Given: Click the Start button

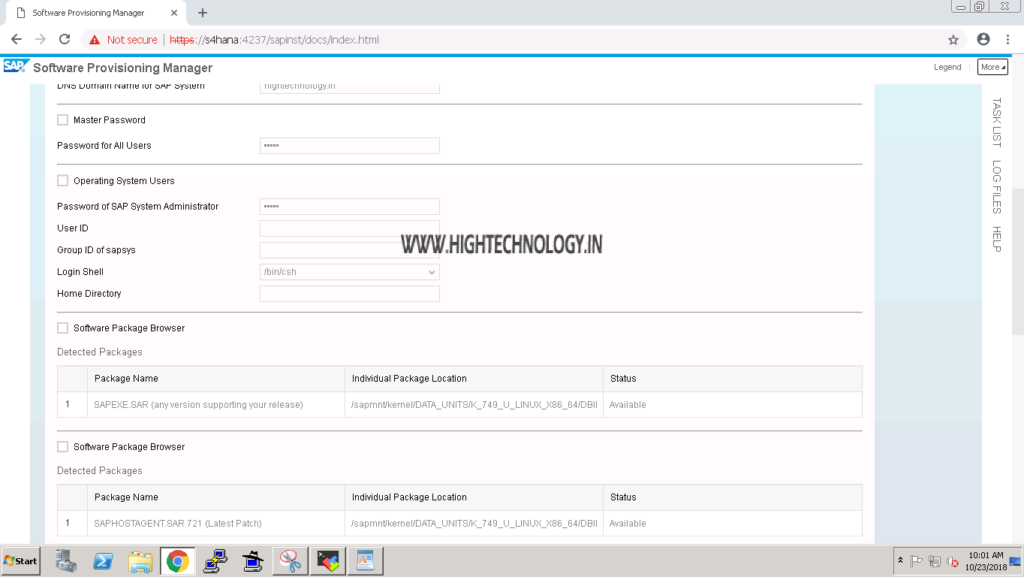Looking at the screenshot, I should [20, 561].
